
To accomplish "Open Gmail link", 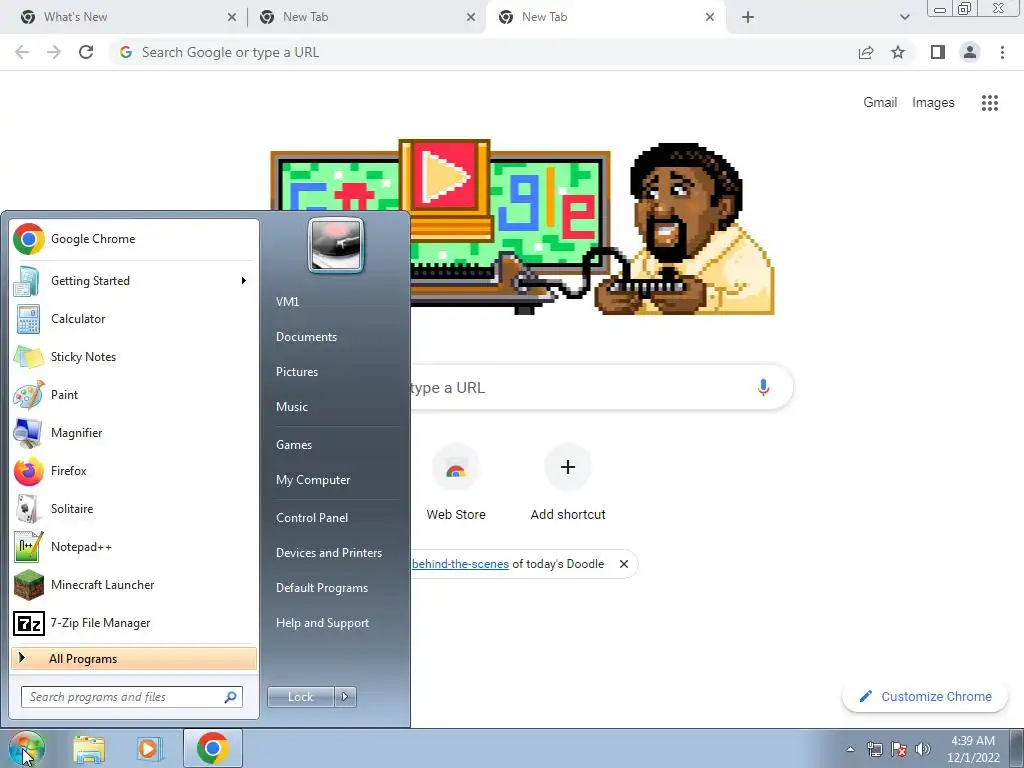I will (x=880, y=103).
